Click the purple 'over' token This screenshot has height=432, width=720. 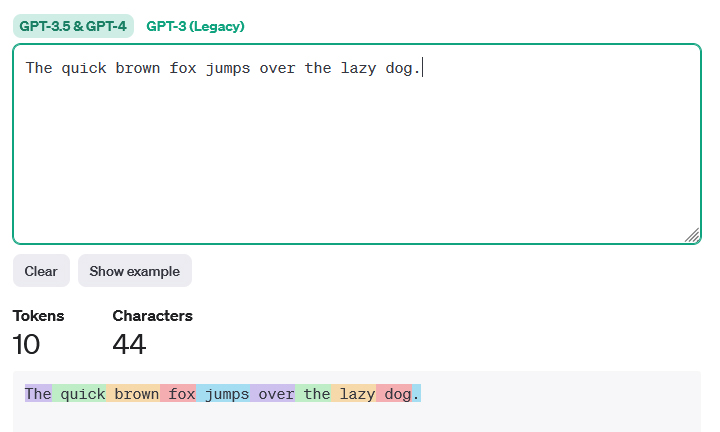273,393
